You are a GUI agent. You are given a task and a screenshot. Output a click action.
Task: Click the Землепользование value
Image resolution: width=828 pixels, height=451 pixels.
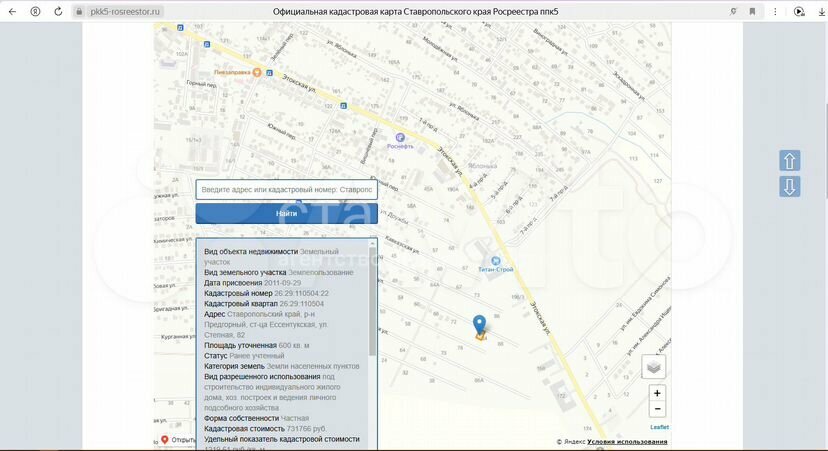click(x=321, y=273)
